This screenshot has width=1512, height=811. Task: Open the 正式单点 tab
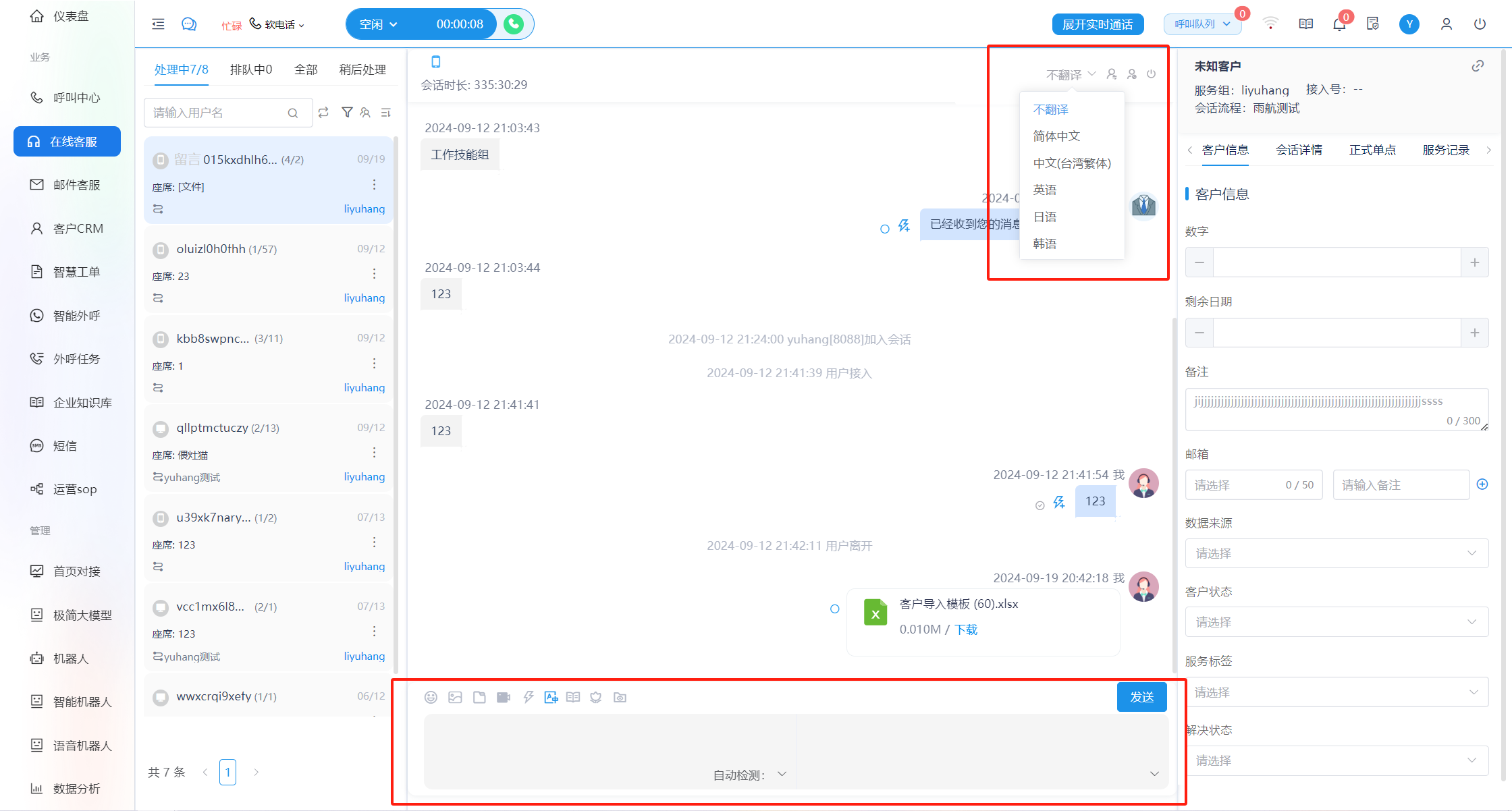coord(1372,150)
